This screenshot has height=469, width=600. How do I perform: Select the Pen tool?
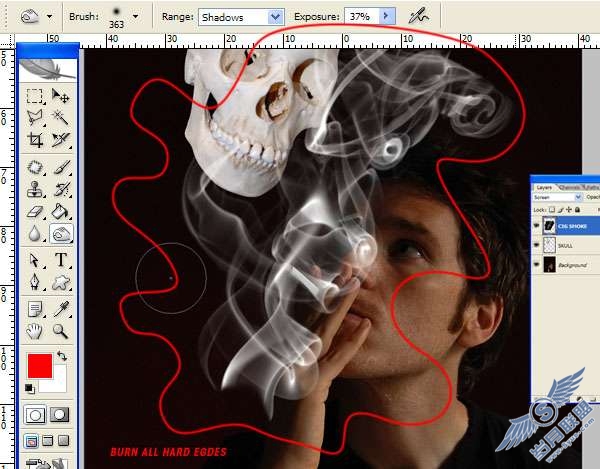tap(35, 282)
